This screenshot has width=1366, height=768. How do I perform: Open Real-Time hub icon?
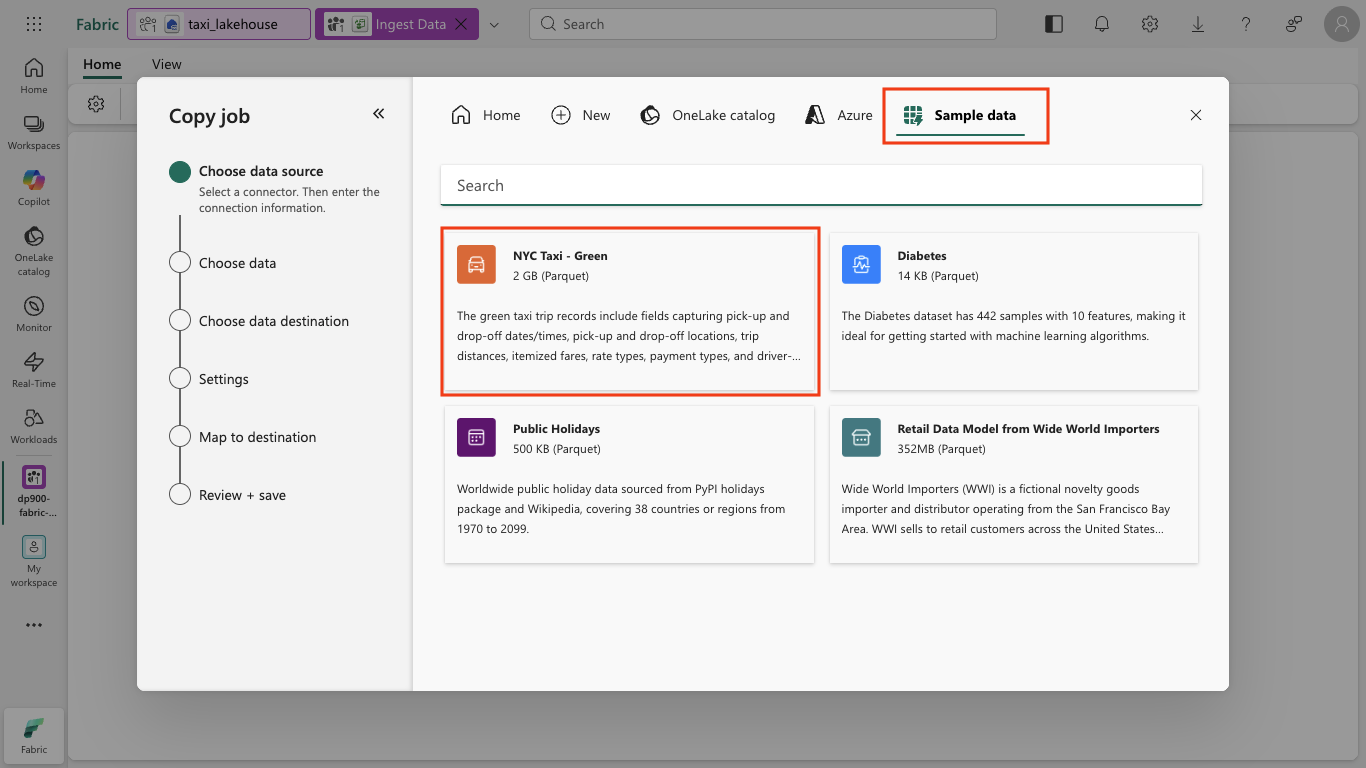tap(34, 369)
